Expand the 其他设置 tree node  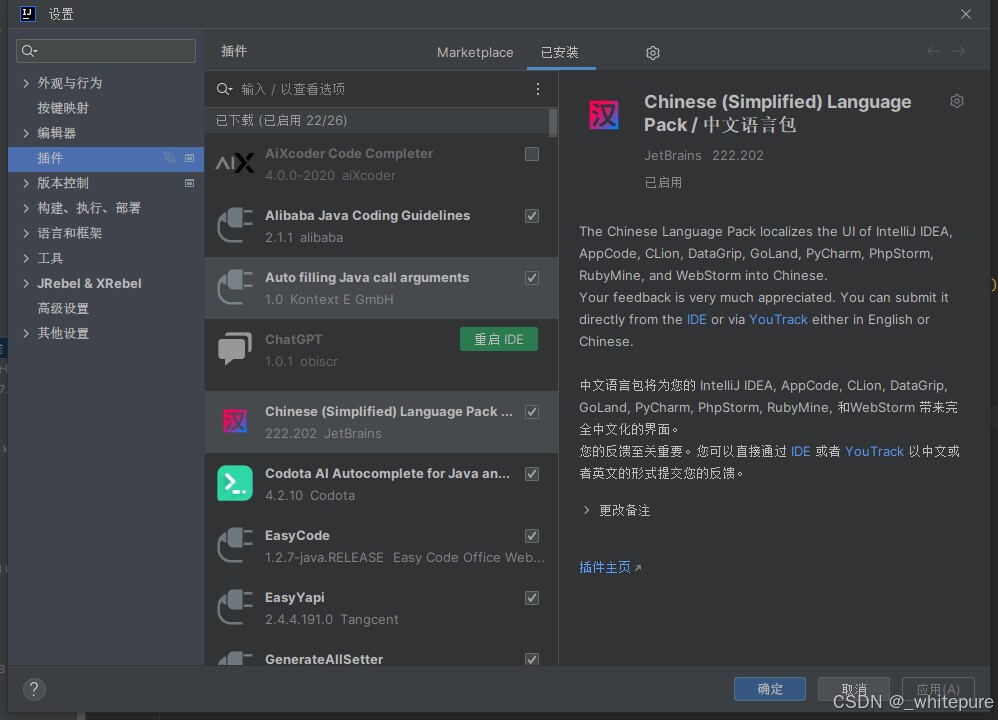[x=25, y=334]
